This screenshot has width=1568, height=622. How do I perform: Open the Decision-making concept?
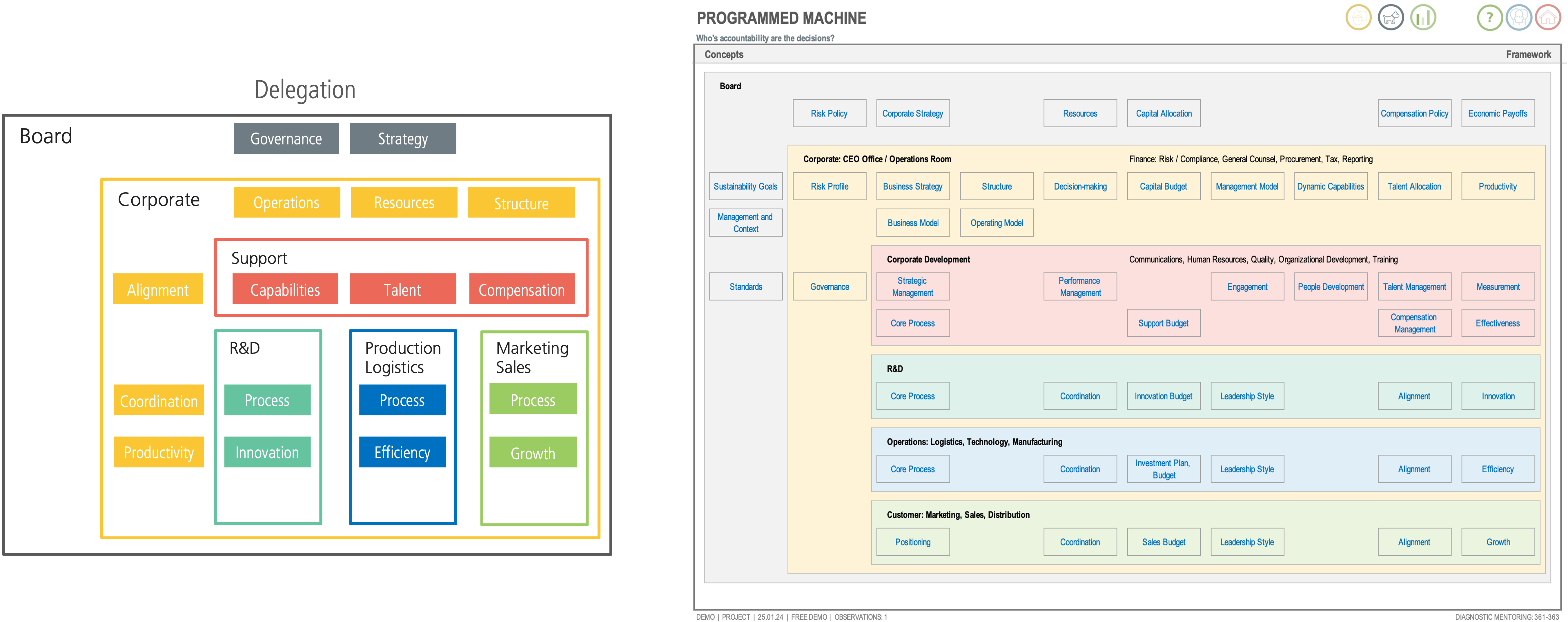[x=1080, y=186]
